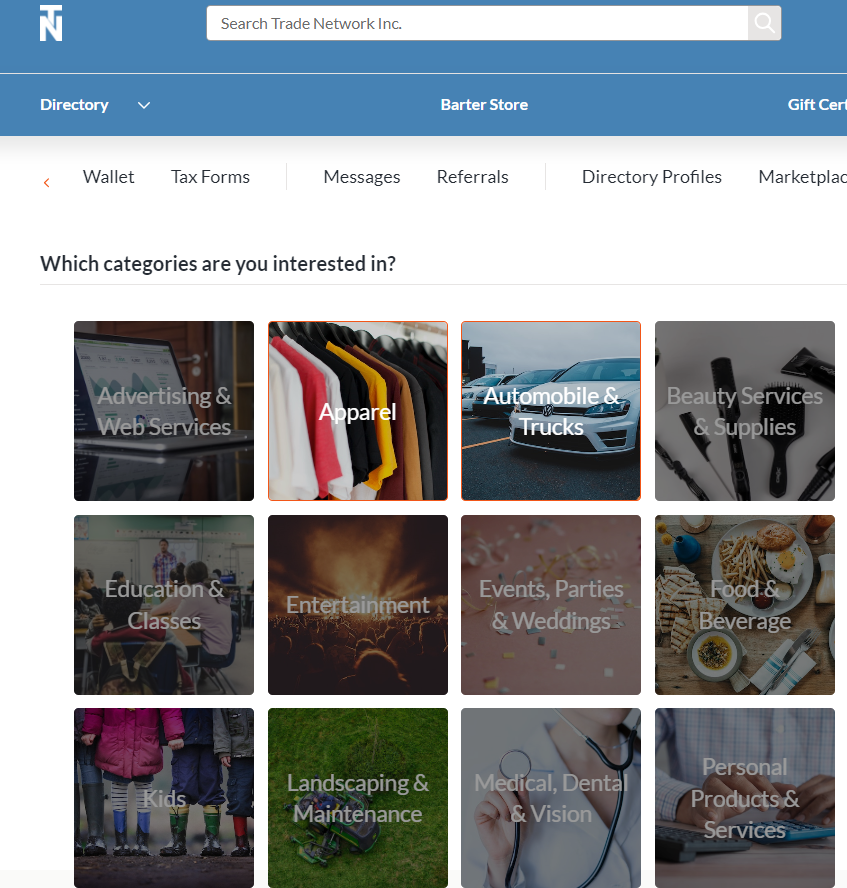Go to the Wallet tab

click(x=108, y=177)
